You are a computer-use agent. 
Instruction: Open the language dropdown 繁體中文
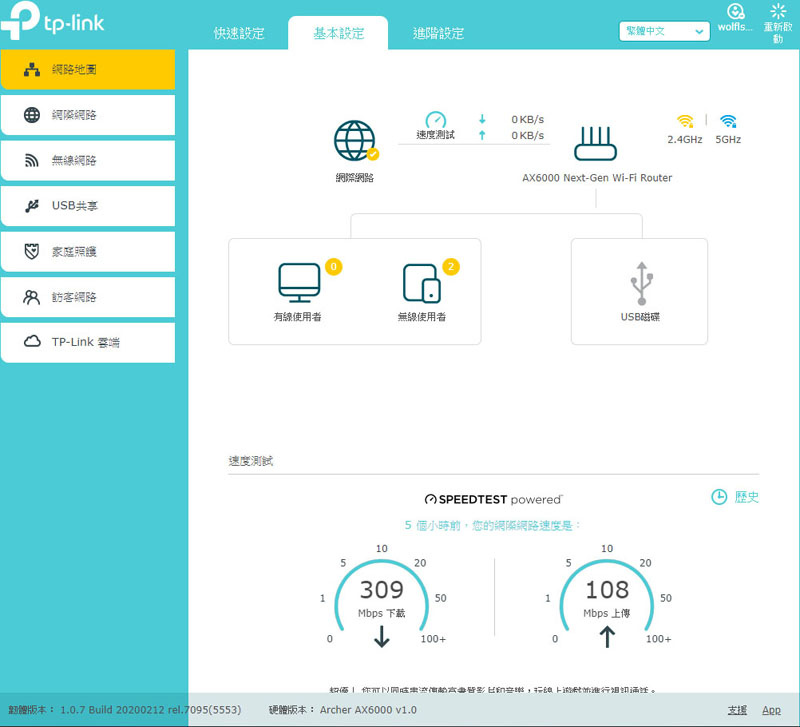[x=664, y=31]
